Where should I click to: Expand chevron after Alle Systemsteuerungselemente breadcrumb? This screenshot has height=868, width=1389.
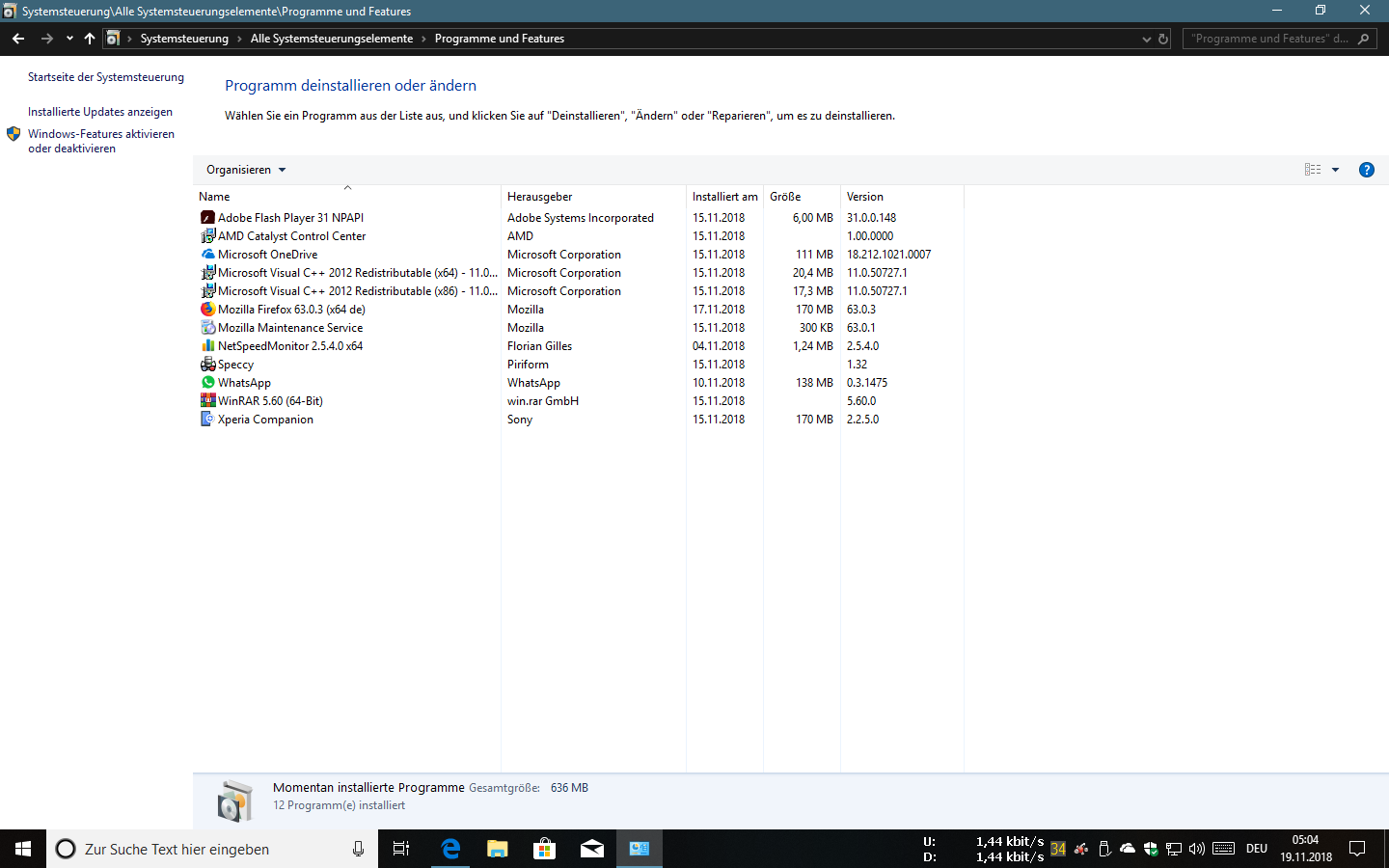[423, 39]
